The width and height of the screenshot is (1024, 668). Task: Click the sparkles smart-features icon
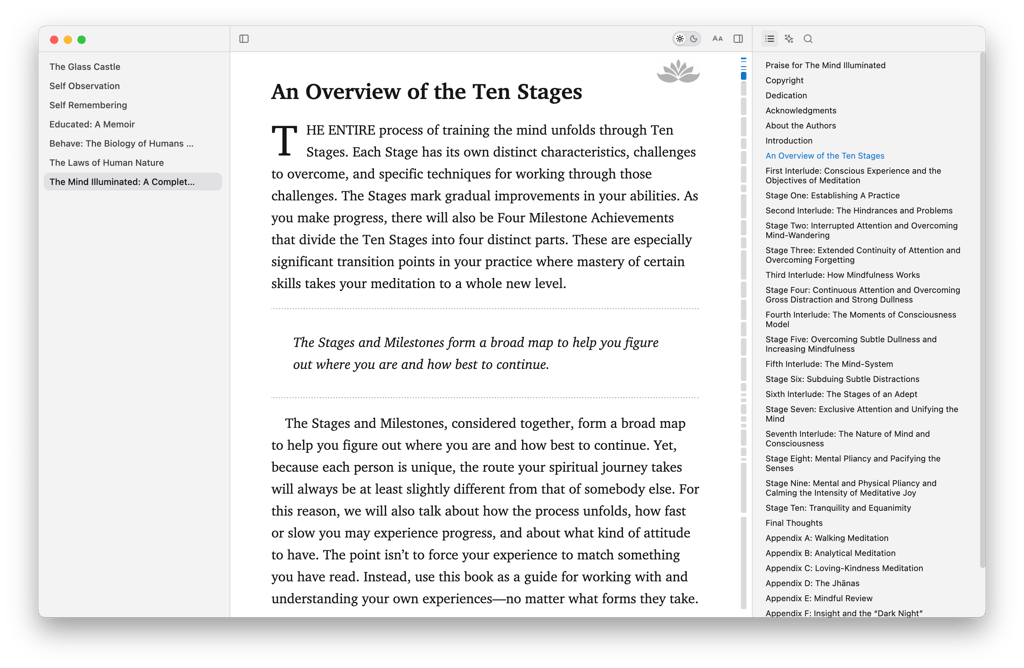click(788, 38)
